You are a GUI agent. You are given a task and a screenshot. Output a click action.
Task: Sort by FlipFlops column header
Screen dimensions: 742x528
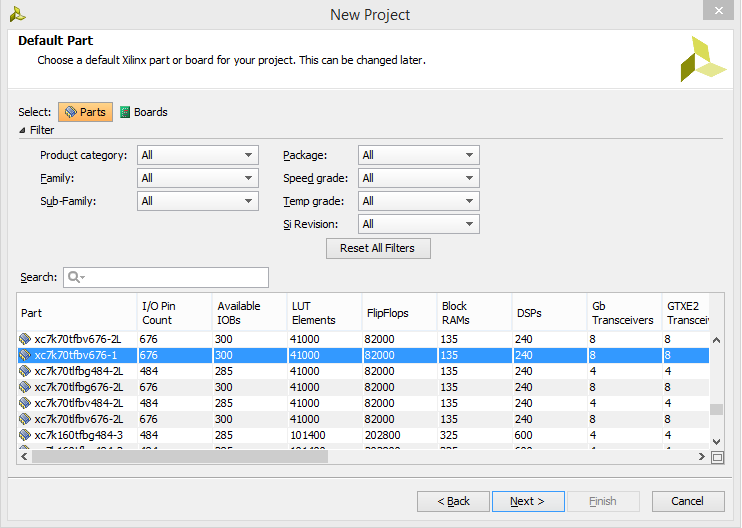tap(399, 313)
